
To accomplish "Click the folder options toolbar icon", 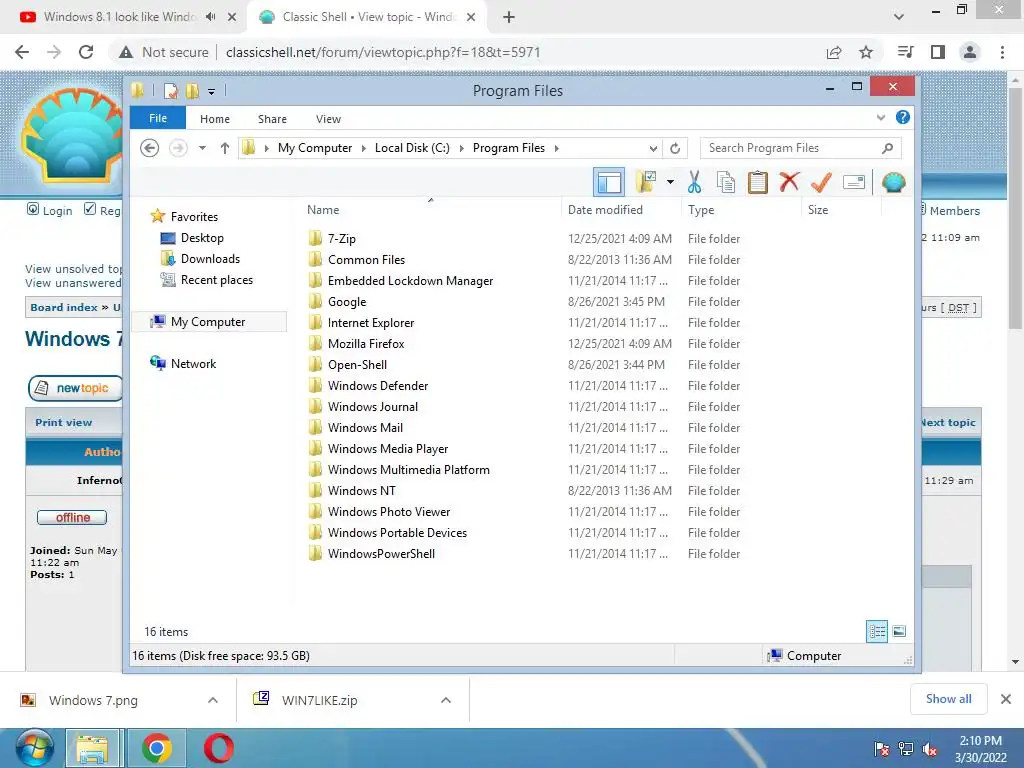I will click(646, 182).
